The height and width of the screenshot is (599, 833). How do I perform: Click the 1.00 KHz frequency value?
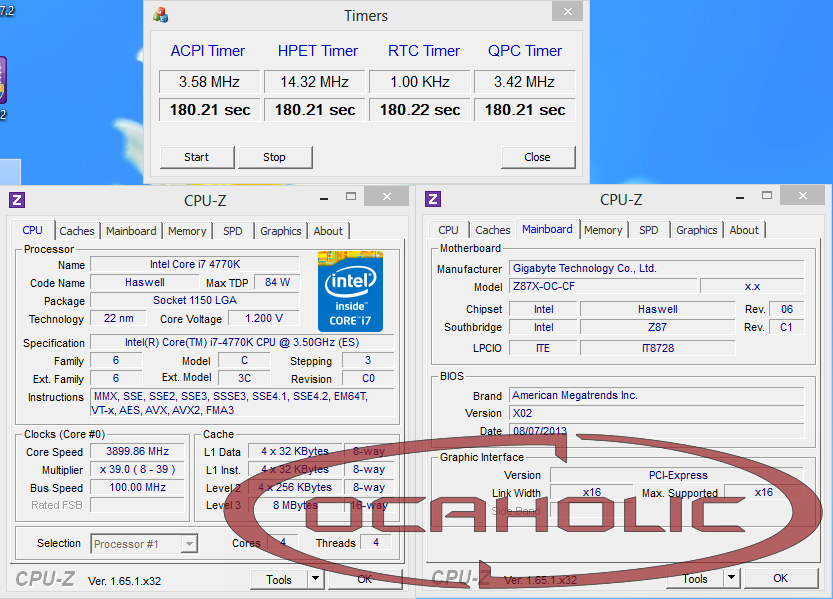pos(420,82)
